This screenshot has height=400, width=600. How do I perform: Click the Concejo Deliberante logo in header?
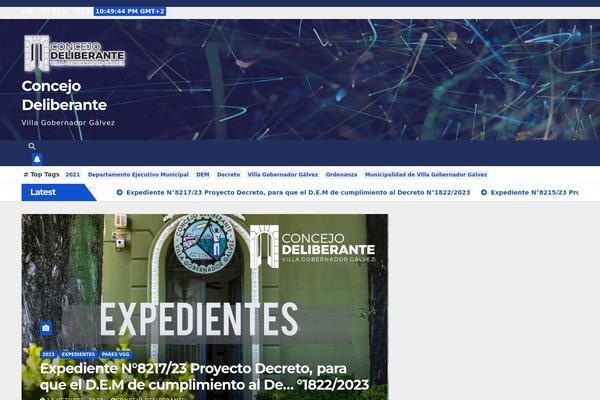point(75,53)
